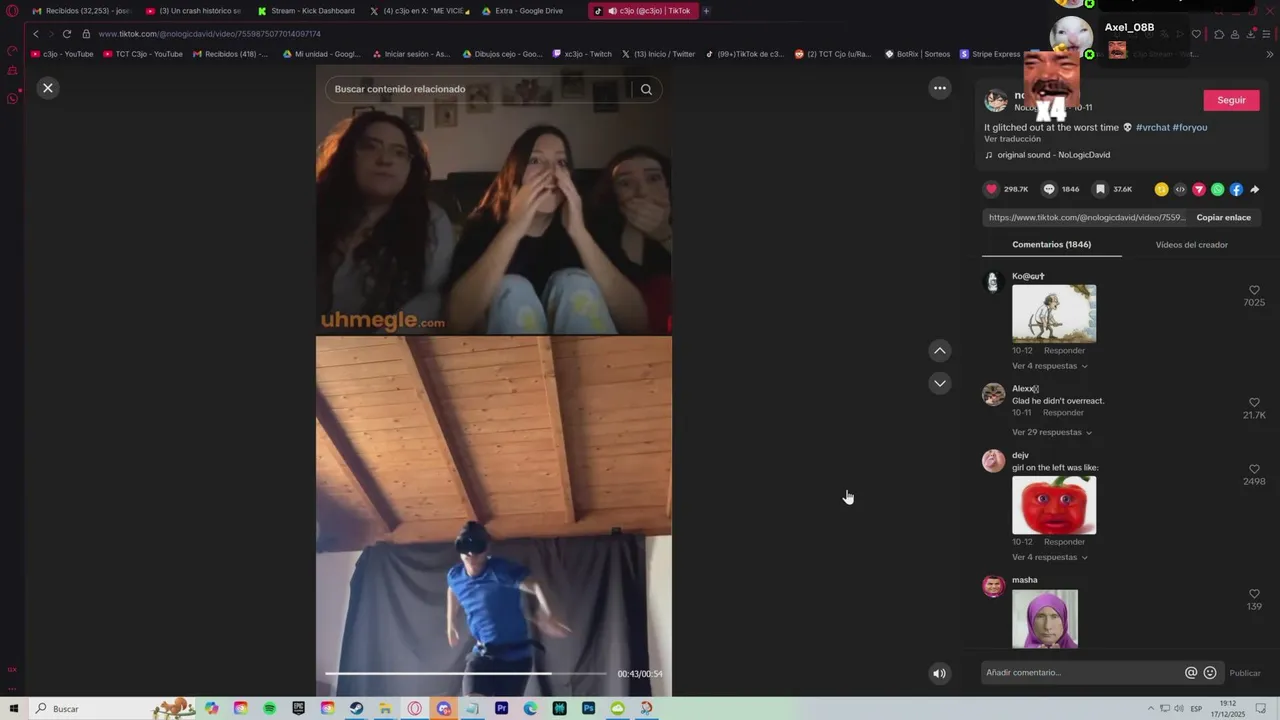
Task: Click Ver traducción link
Action: (x=1012, y=139)
